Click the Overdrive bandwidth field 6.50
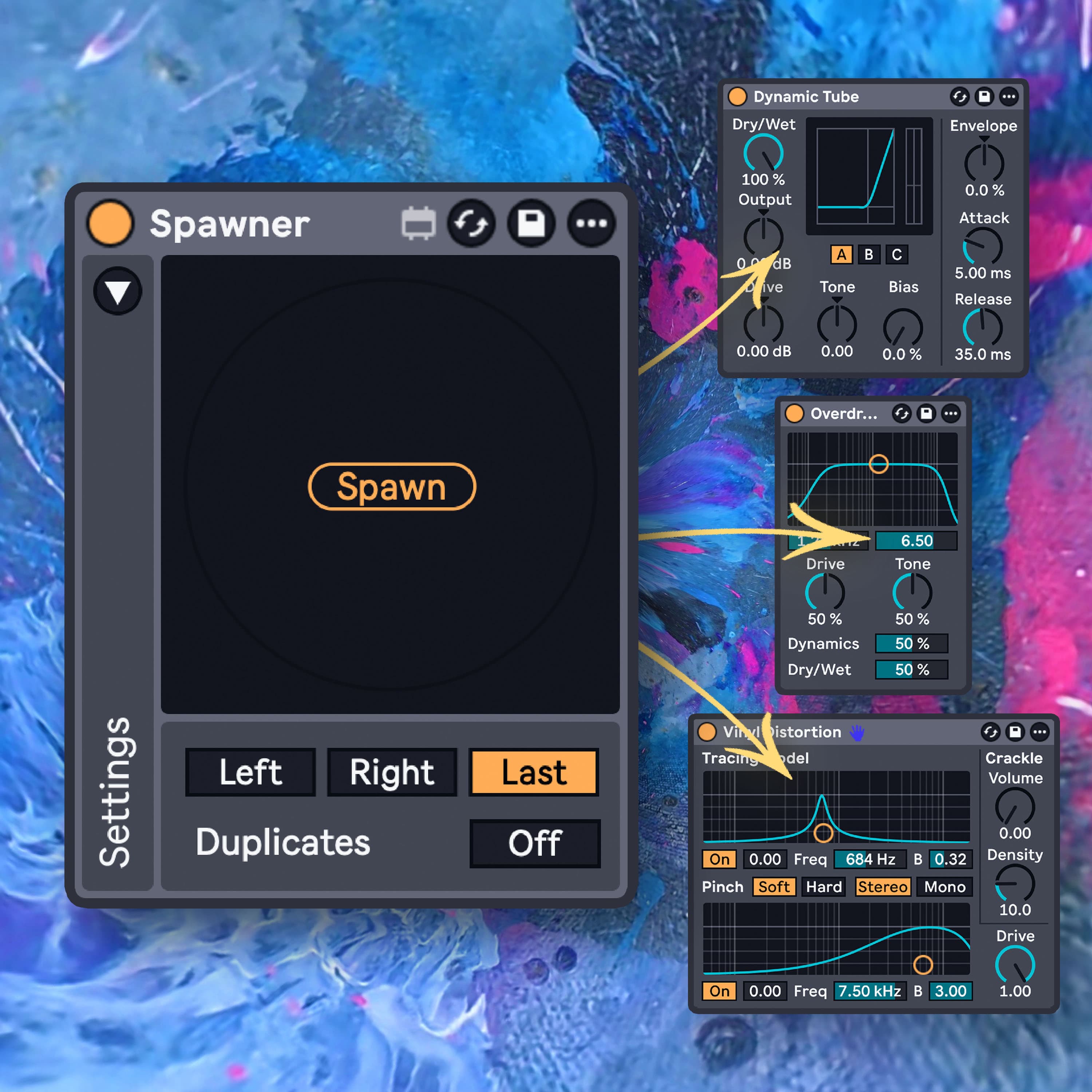The height and width of the screenshot is (1092, 1092). tap(916, 541)
